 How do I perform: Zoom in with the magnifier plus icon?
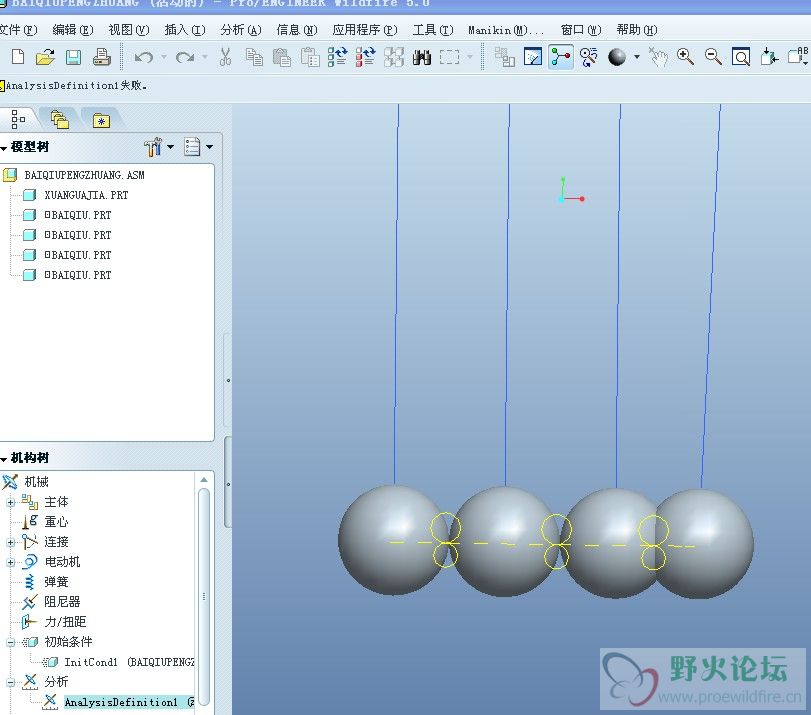(x=685, y=57)
